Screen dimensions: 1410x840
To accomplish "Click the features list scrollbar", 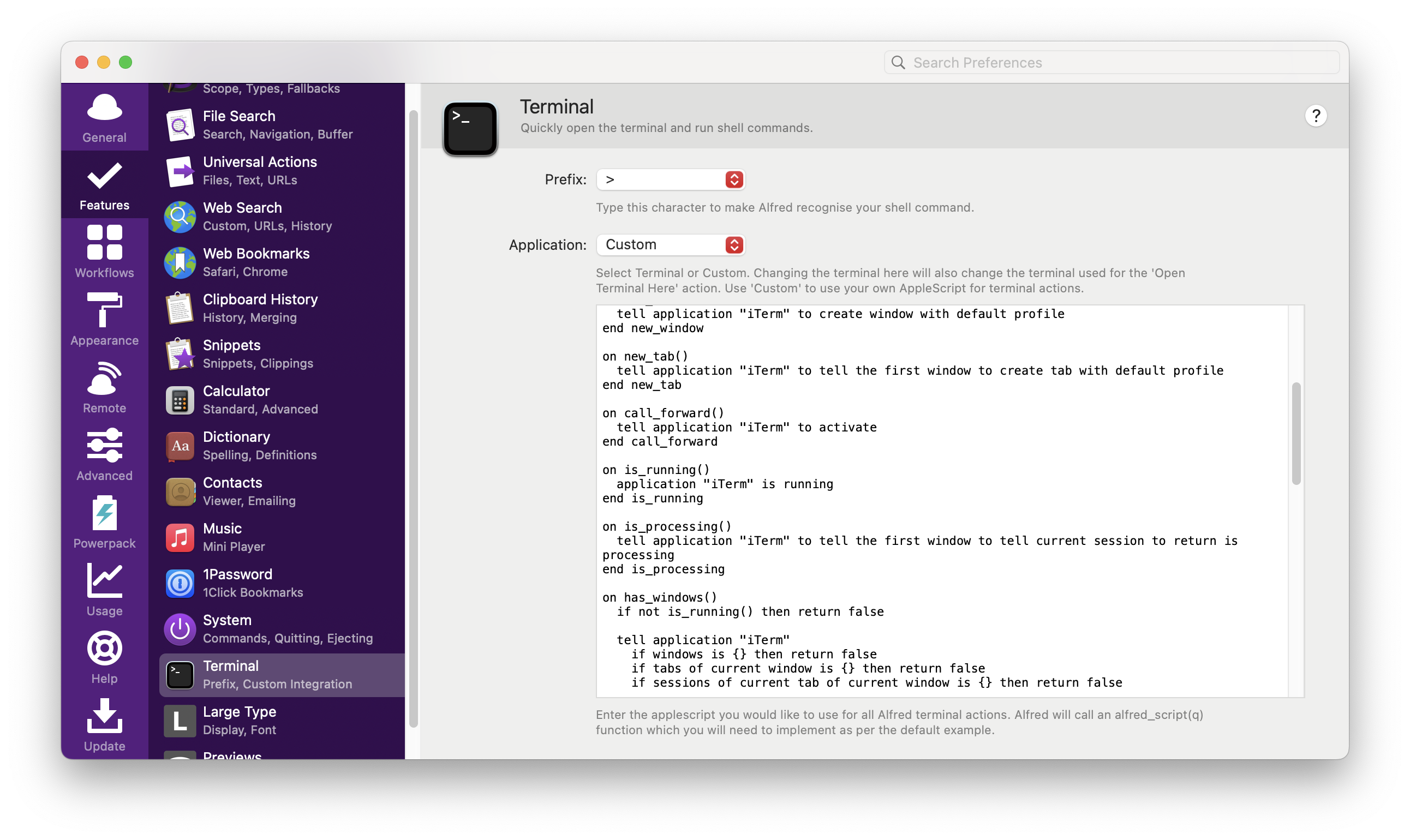I will (x=414, y=419).
